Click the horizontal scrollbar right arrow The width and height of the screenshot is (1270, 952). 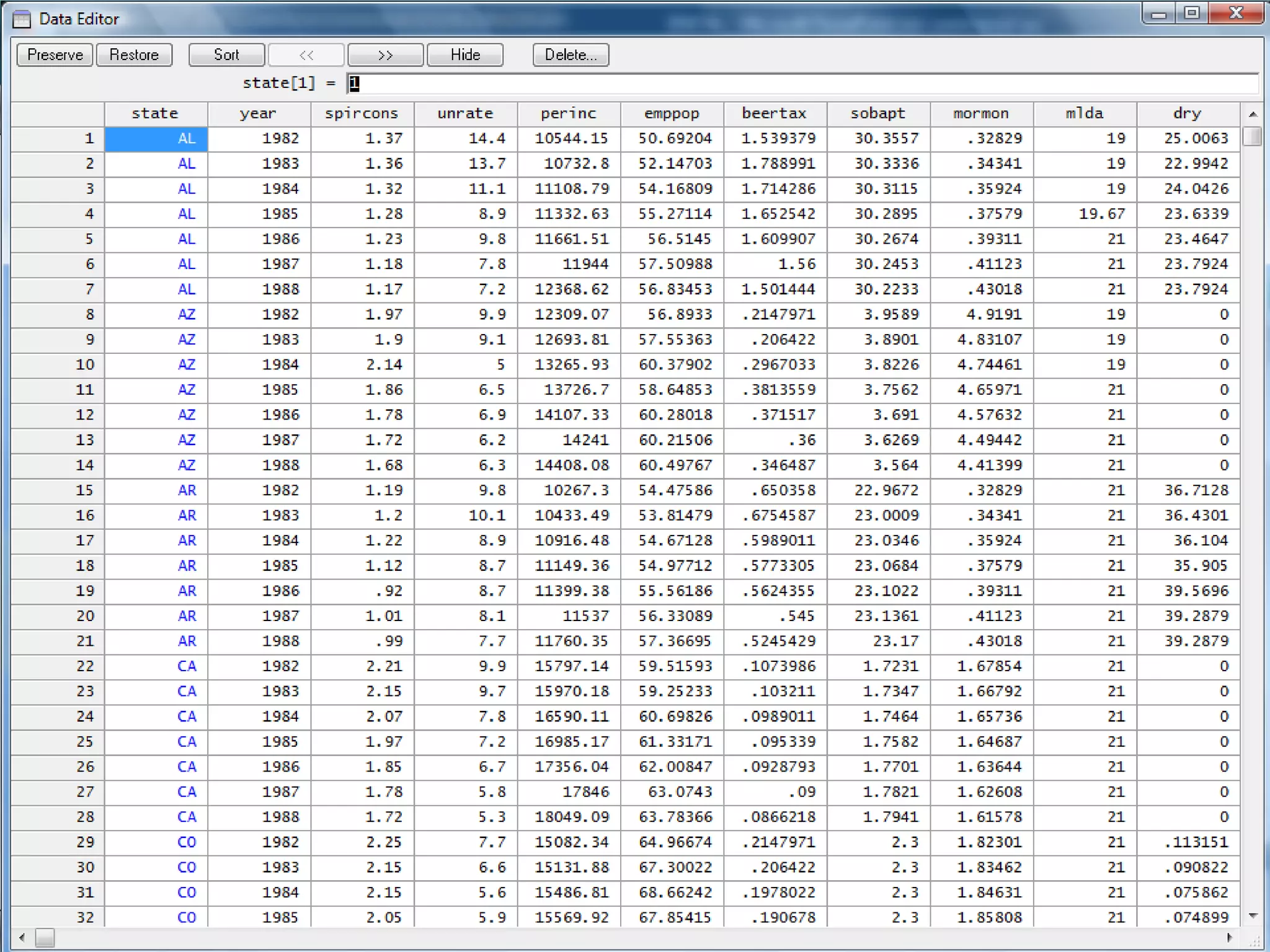tap(1230, 938)
